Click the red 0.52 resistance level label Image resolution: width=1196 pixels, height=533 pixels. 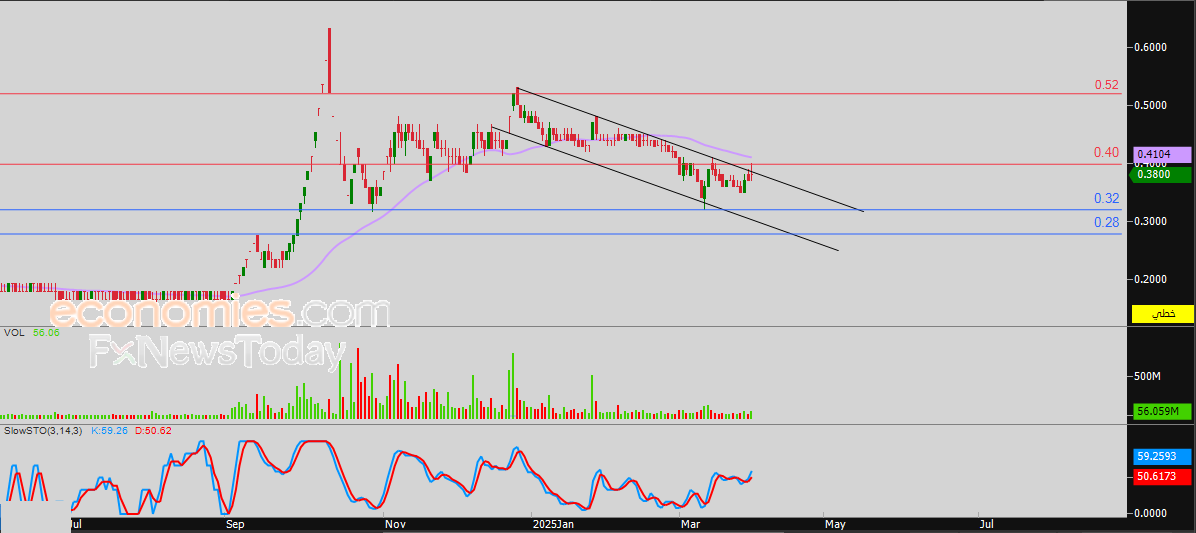click(x=1107, y=85)
